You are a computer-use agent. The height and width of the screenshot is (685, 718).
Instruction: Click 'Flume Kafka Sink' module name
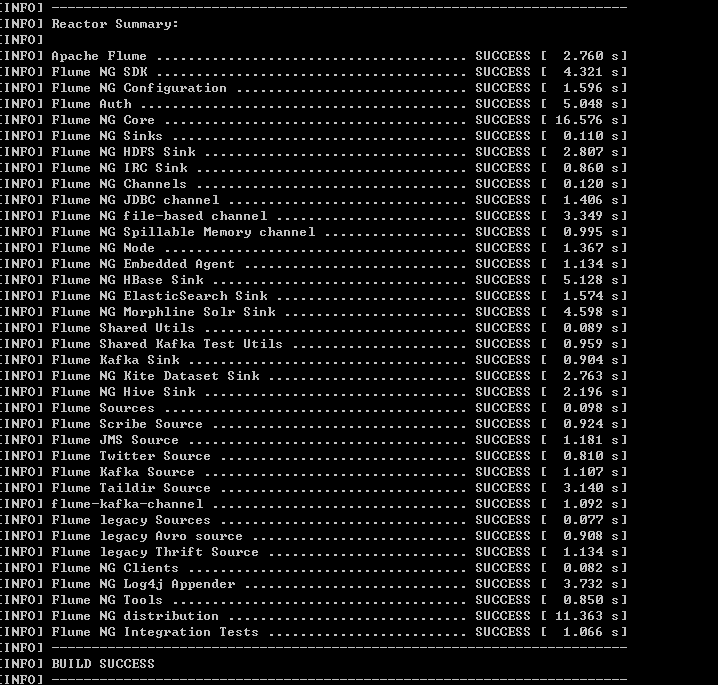click(x=115, y=360)
